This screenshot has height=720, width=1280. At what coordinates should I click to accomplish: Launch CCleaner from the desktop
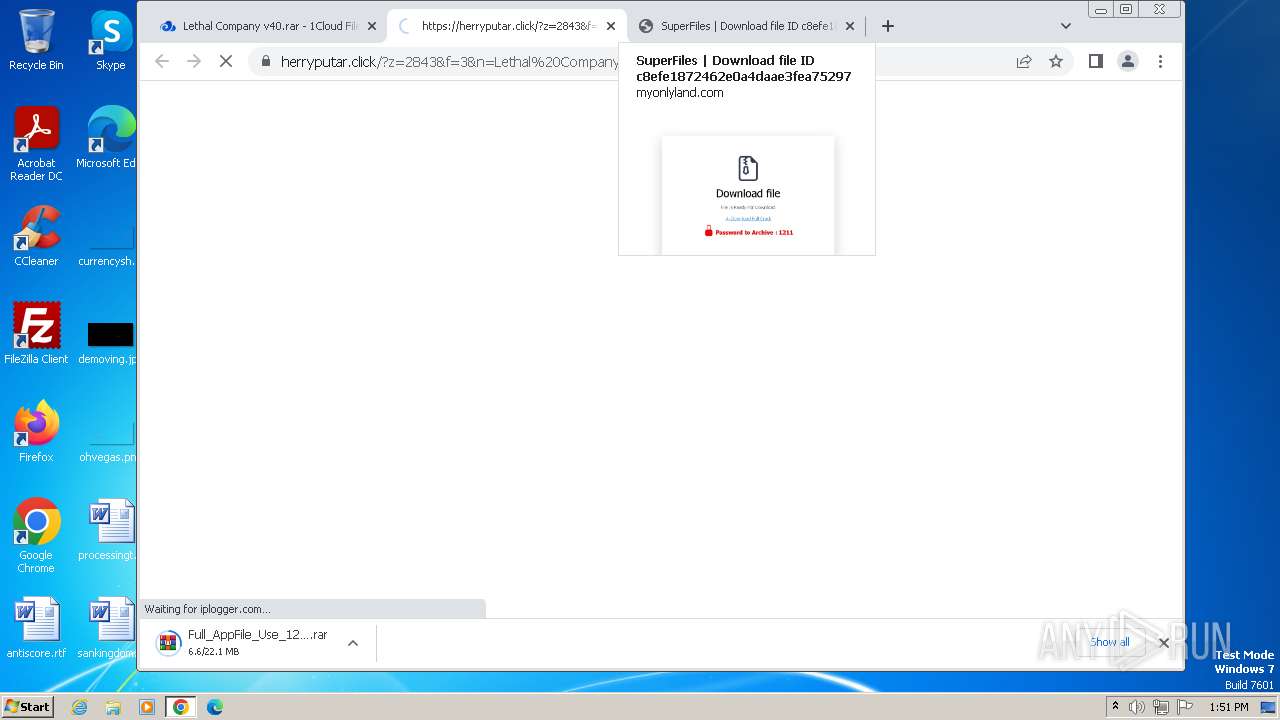36,236
